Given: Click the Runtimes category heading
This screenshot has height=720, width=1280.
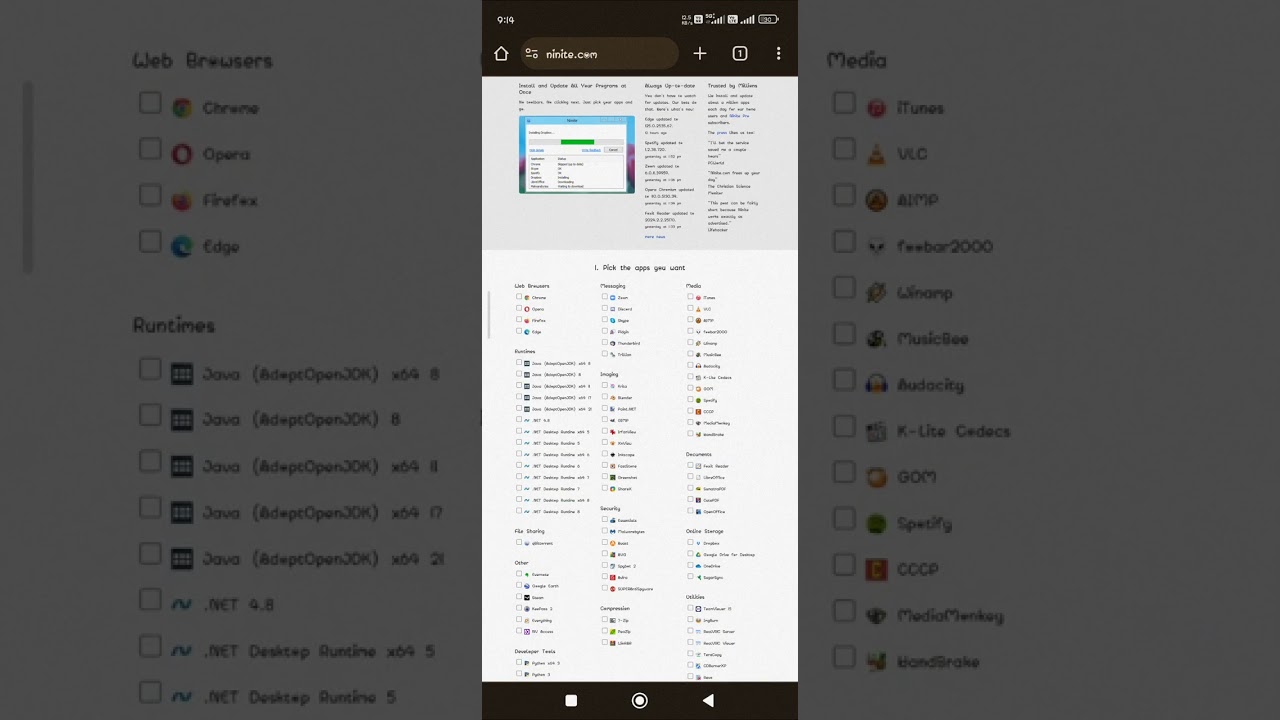Looking at the screenshot, I should click(x=525, y=351).
